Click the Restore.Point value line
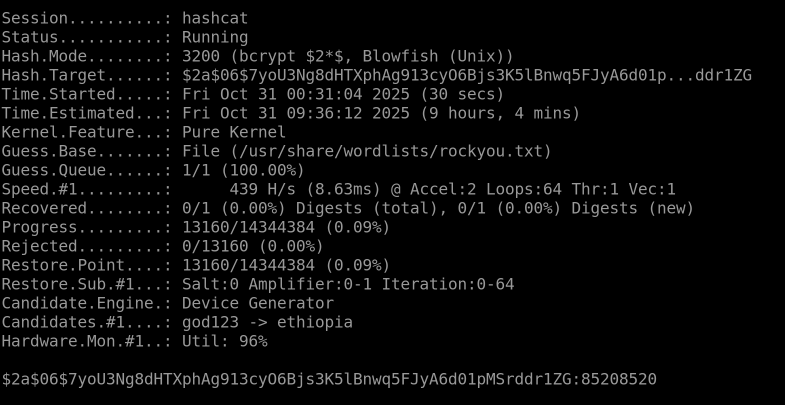 pos(286,265)
